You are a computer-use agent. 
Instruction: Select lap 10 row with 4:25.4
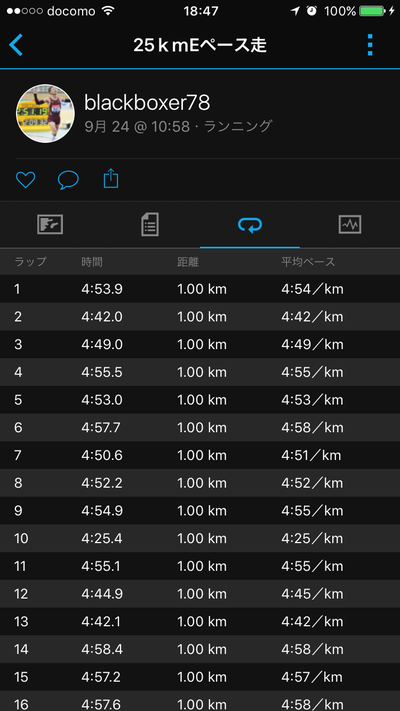[x=200, y=539]
